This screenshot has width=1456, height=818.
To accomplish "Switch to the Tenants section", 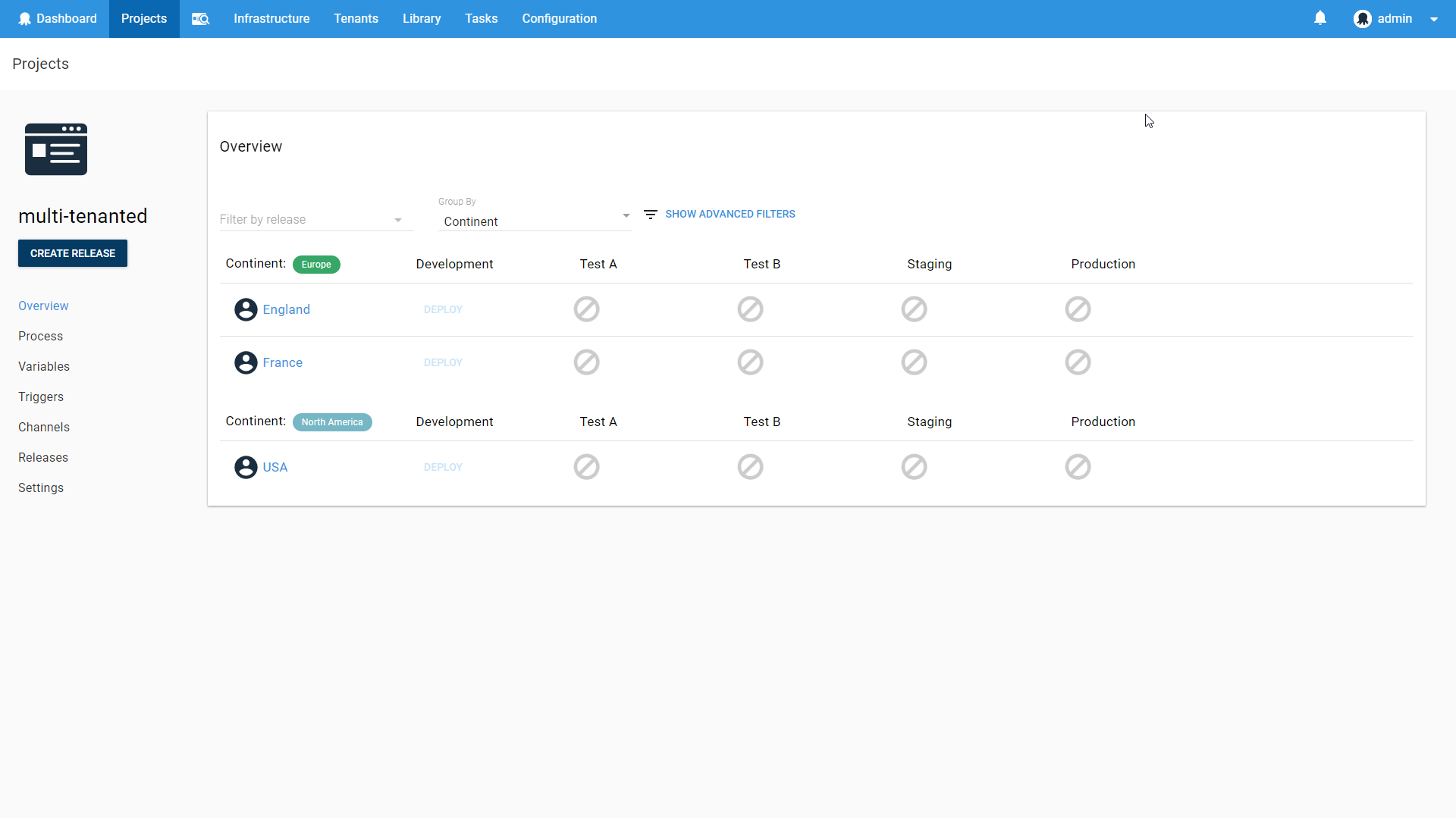I will tap(356, 18).
